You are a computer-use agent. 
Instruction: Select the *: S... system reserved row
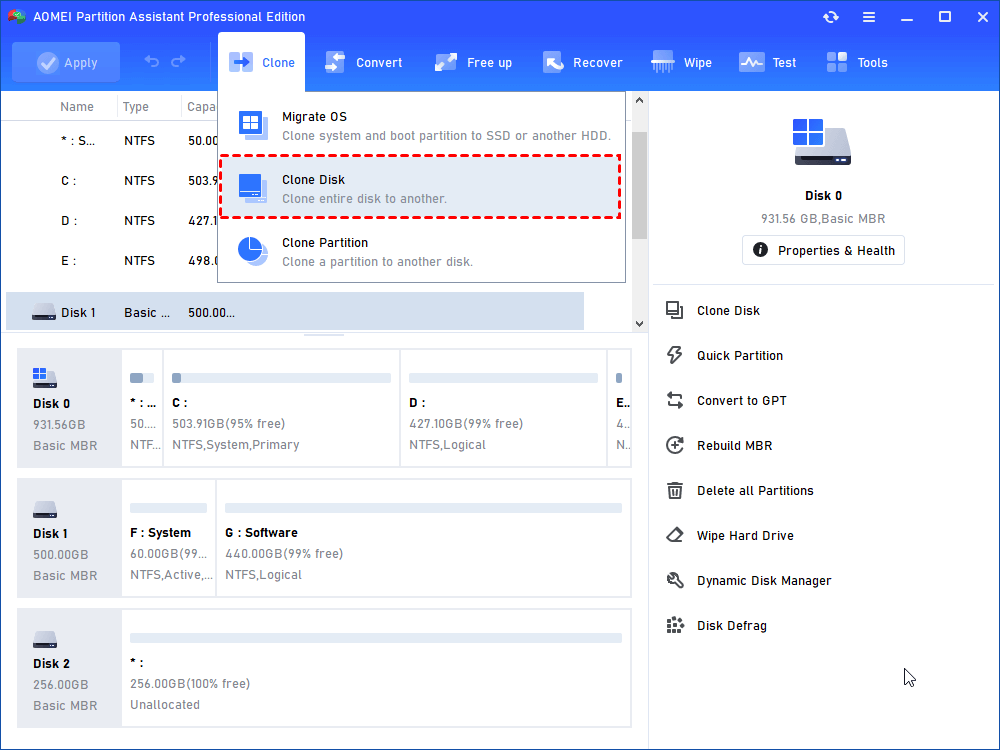pyautogui.click(x=112, y=140)
